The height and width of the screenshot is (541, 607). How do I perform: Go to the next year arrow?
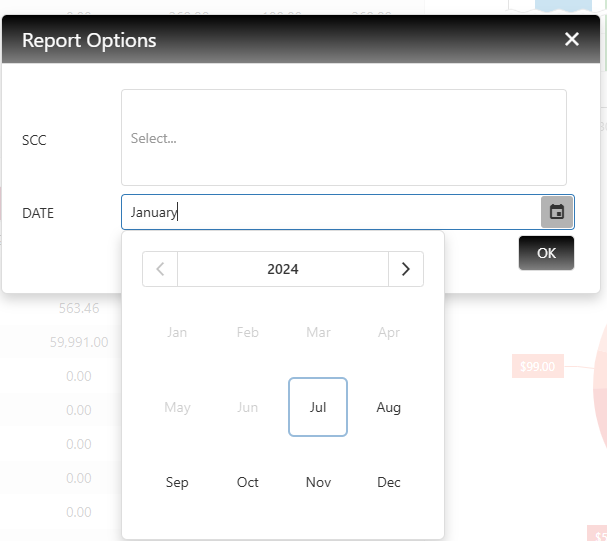406,269
